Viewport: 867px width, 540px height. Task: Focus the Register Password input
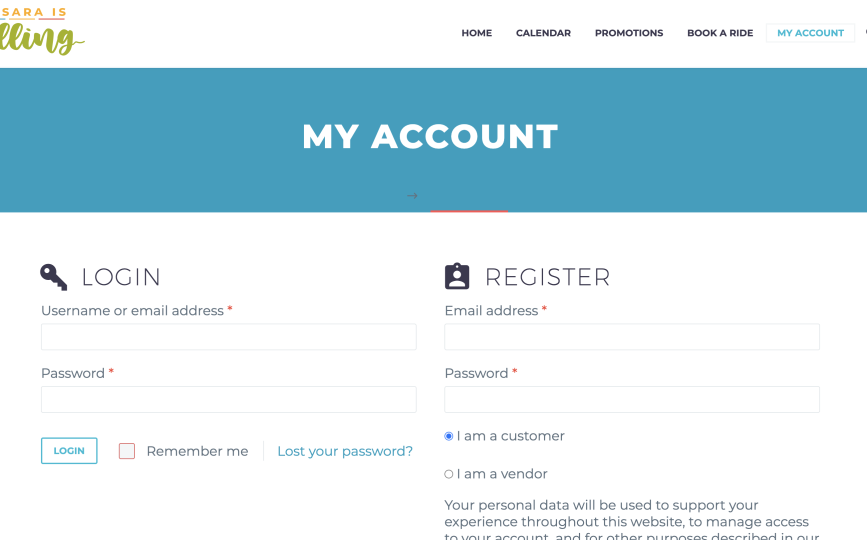point(632,400)
